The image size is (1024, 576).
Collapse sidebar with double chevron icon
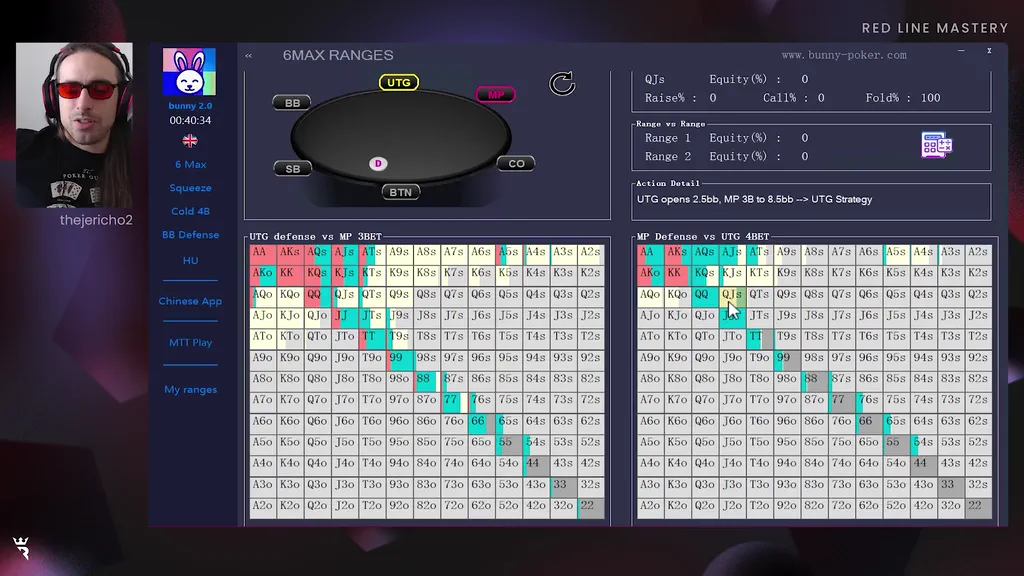pos(249,56)
